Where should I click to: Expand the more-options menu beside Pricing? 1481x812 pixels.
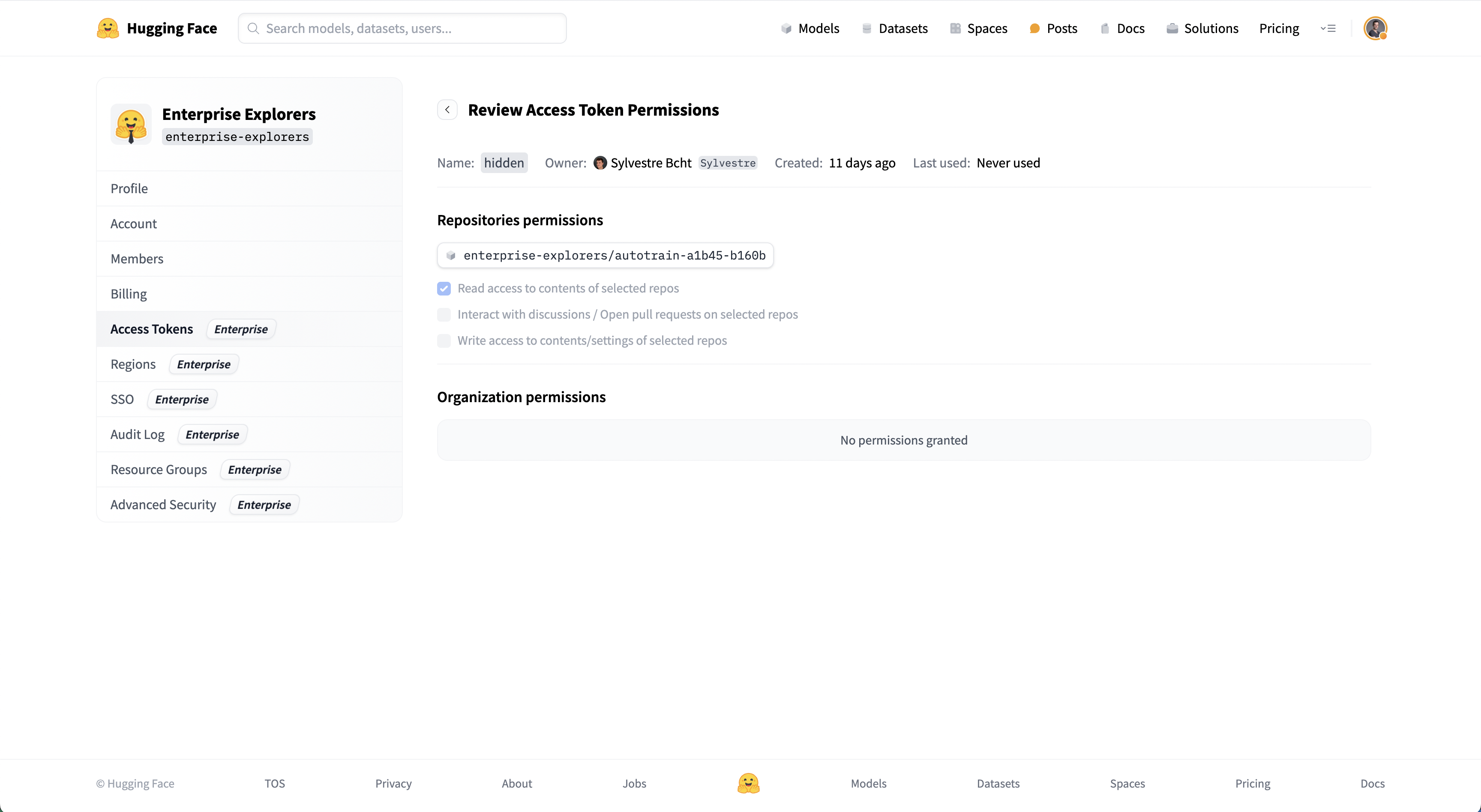(1328, 28)
